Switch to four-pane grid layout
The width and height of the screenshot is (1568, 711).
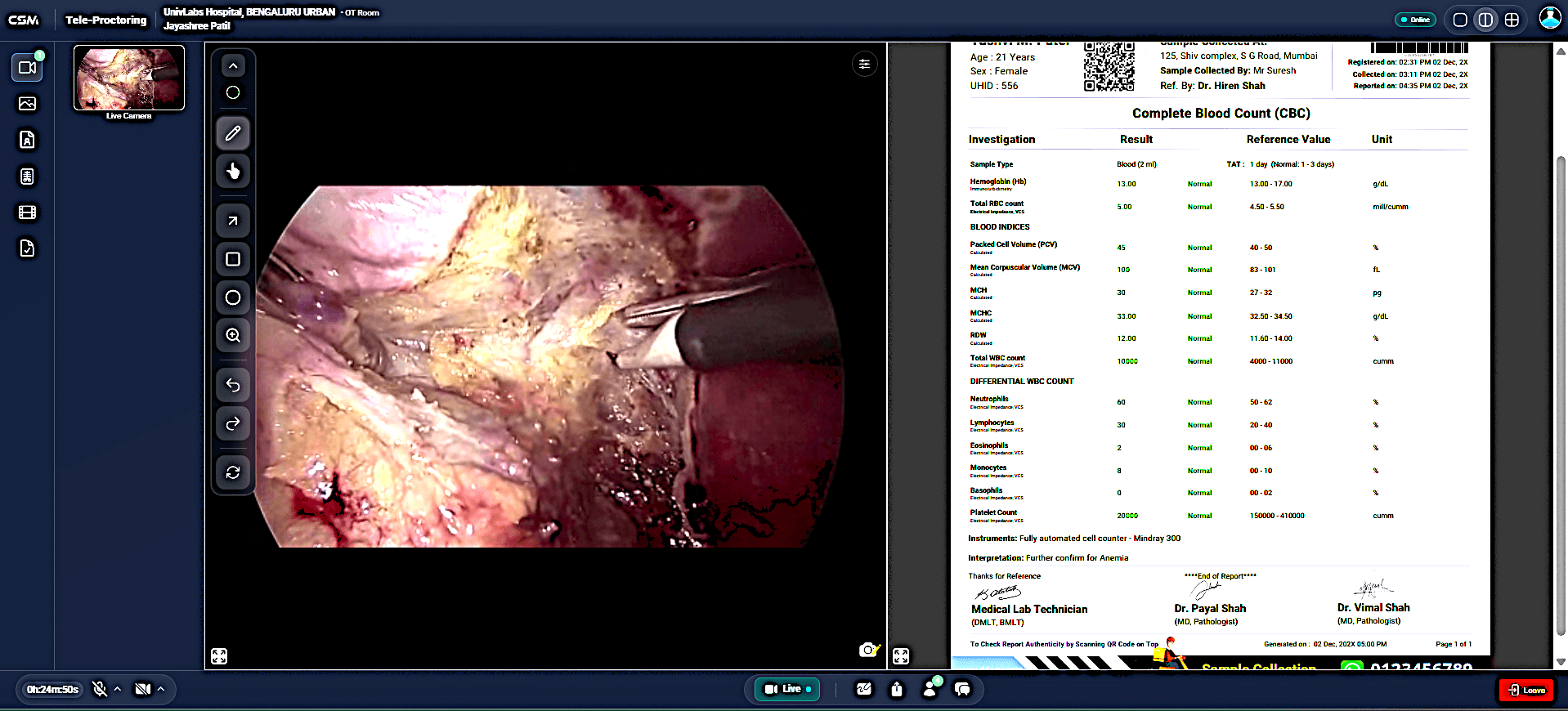tap(1512, 20)
